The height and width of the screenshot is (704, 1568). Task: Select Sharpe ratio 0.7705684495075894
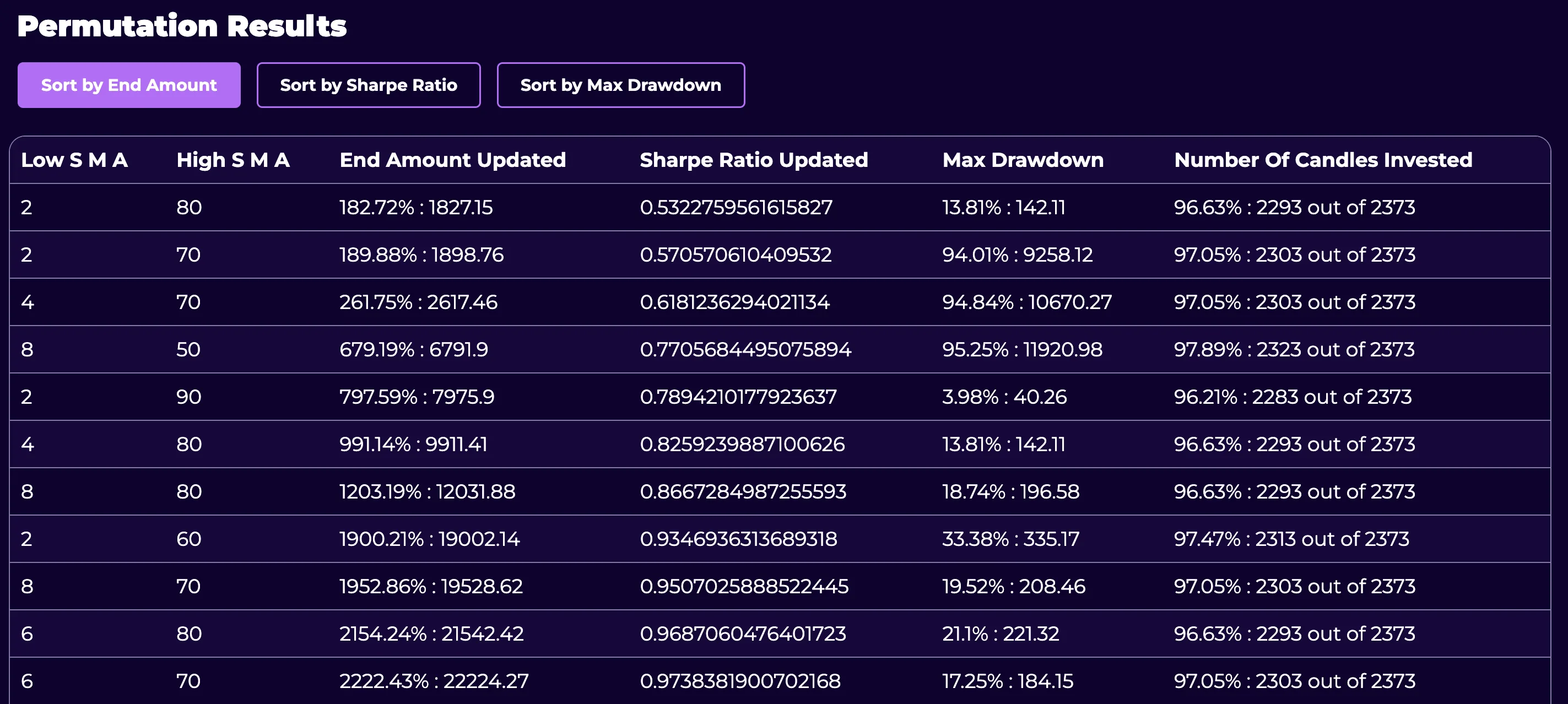(745, 350)
